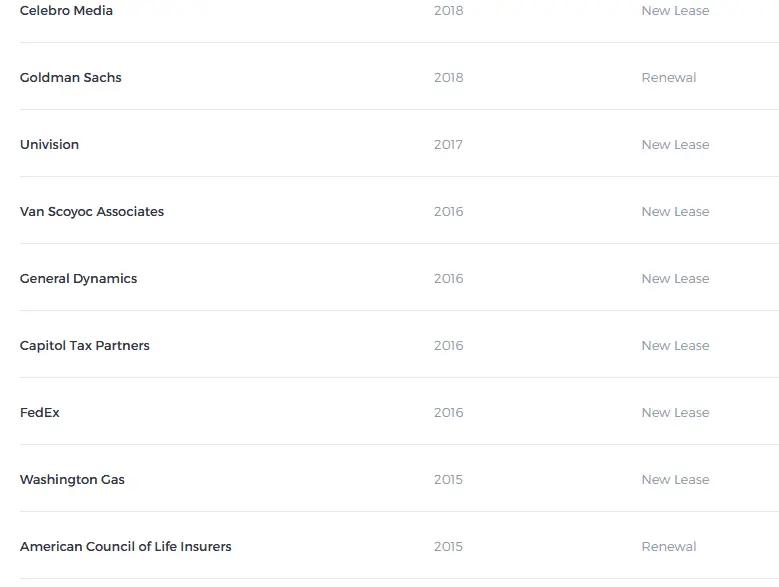779x587 pixels.
Task: Select the General Dynamics tenant name
Action: coord(78,279)
